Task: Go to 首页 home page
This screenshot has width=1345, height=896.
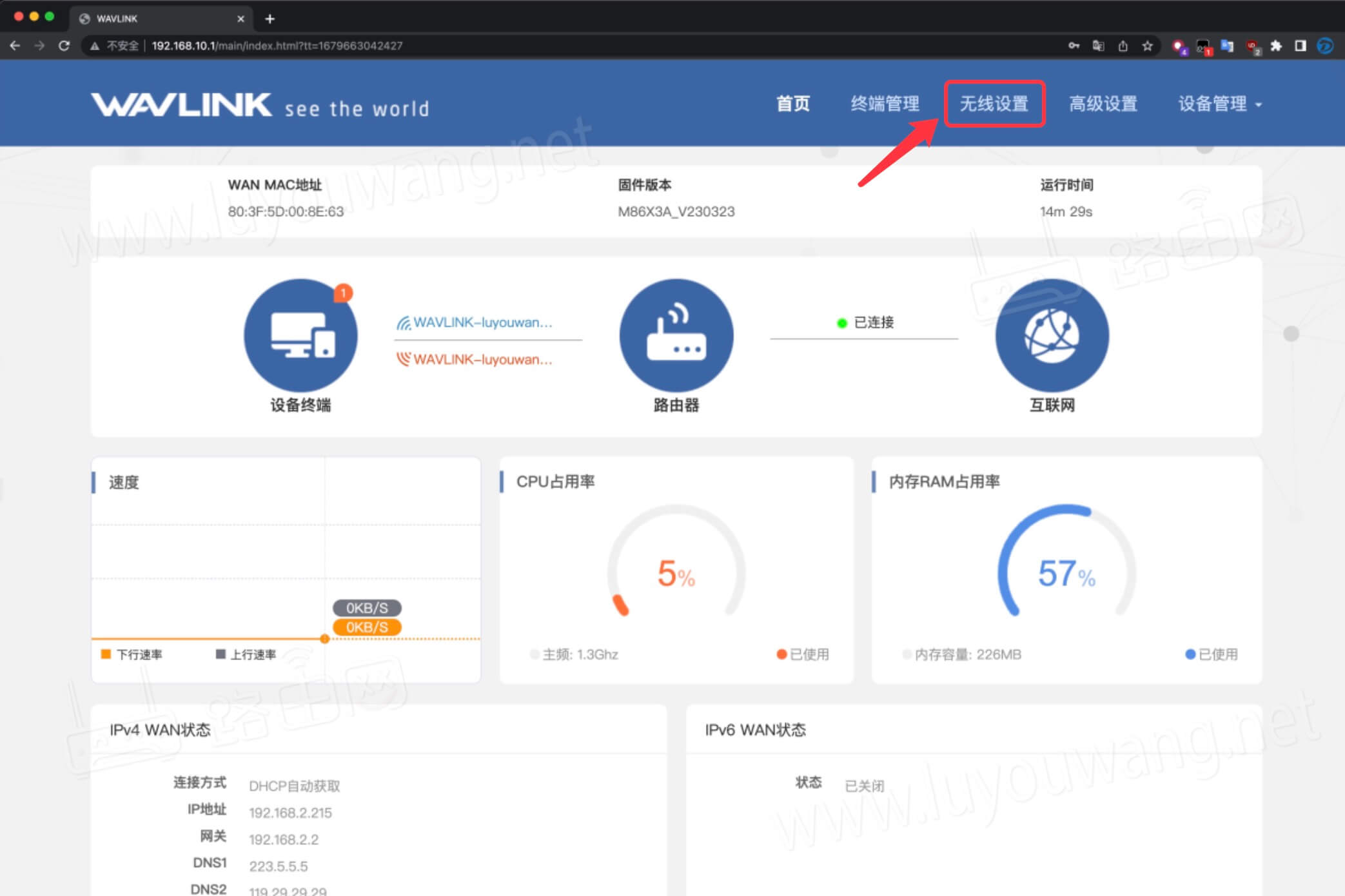Action: click(x=793, y=103)
